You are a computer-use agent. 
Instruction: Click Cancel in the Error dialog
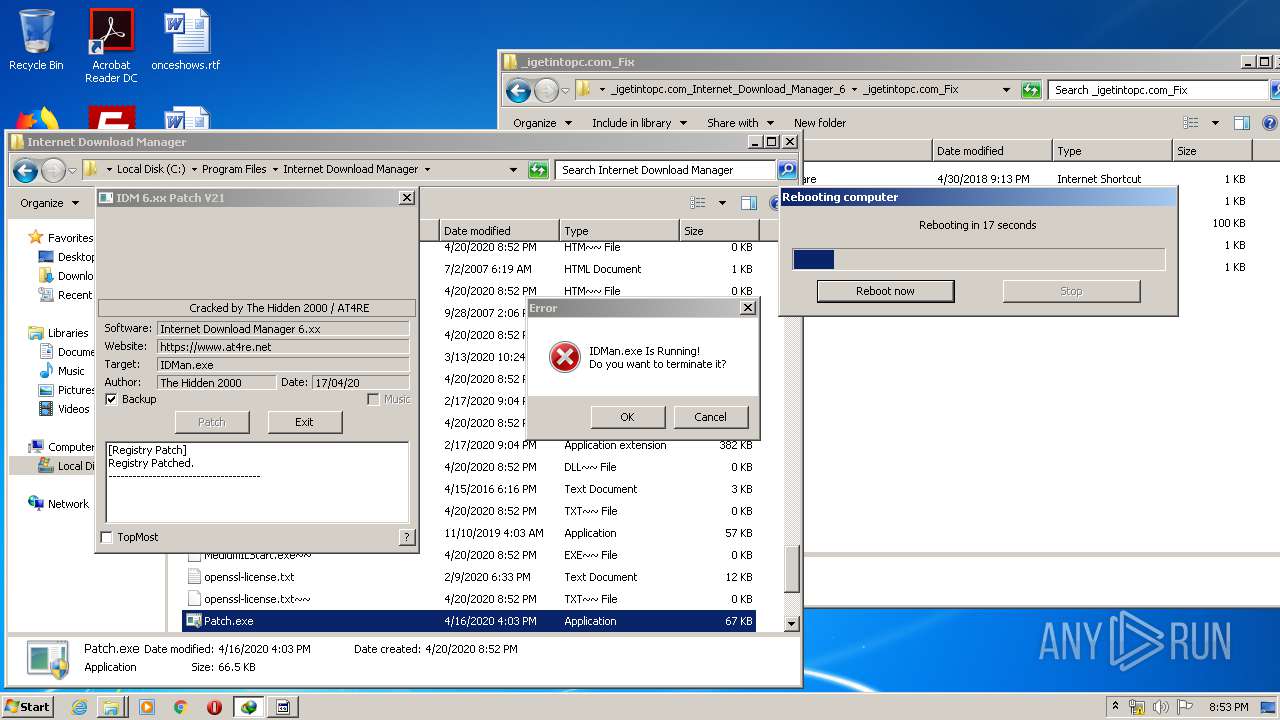click(x=710, y=417)
